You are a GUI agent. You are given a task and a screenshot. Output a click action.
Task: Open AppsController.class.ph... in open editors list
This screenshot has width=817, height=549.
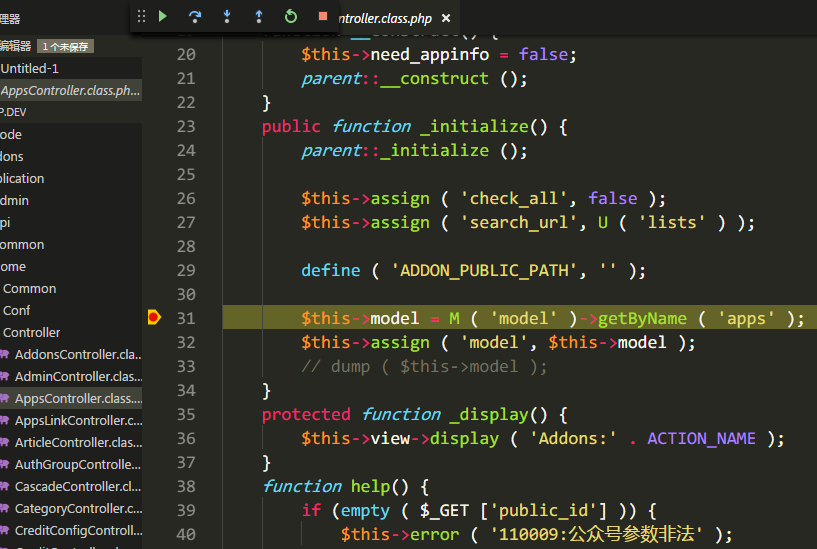pos(71,90)
